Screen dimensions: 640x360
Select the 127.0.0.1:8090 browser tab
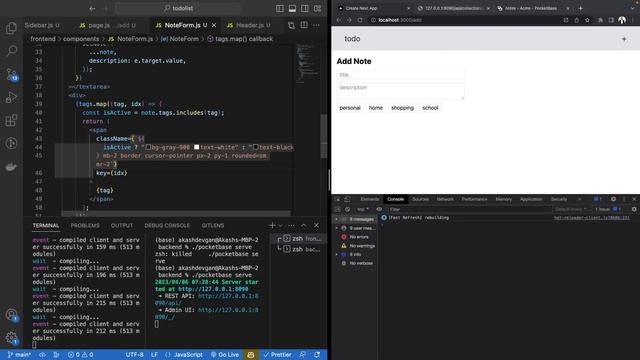click(x=453, y=8)
